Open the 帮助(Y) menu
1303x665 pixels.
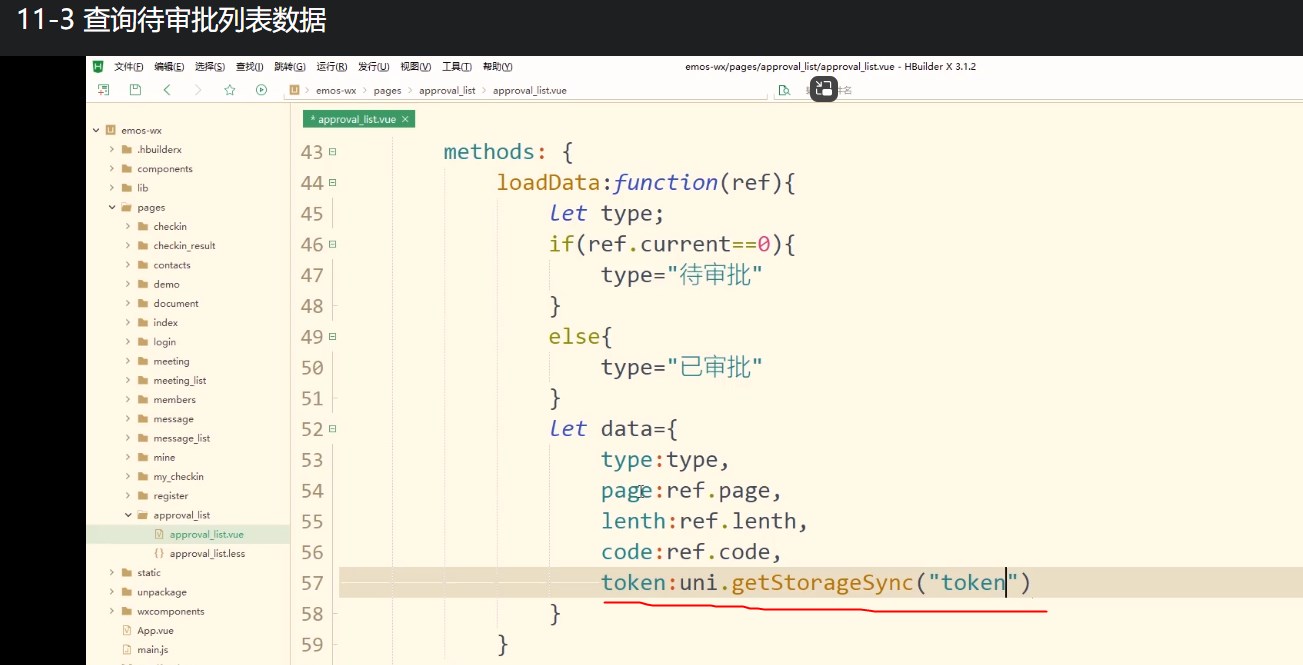click(x=497, y=67)
